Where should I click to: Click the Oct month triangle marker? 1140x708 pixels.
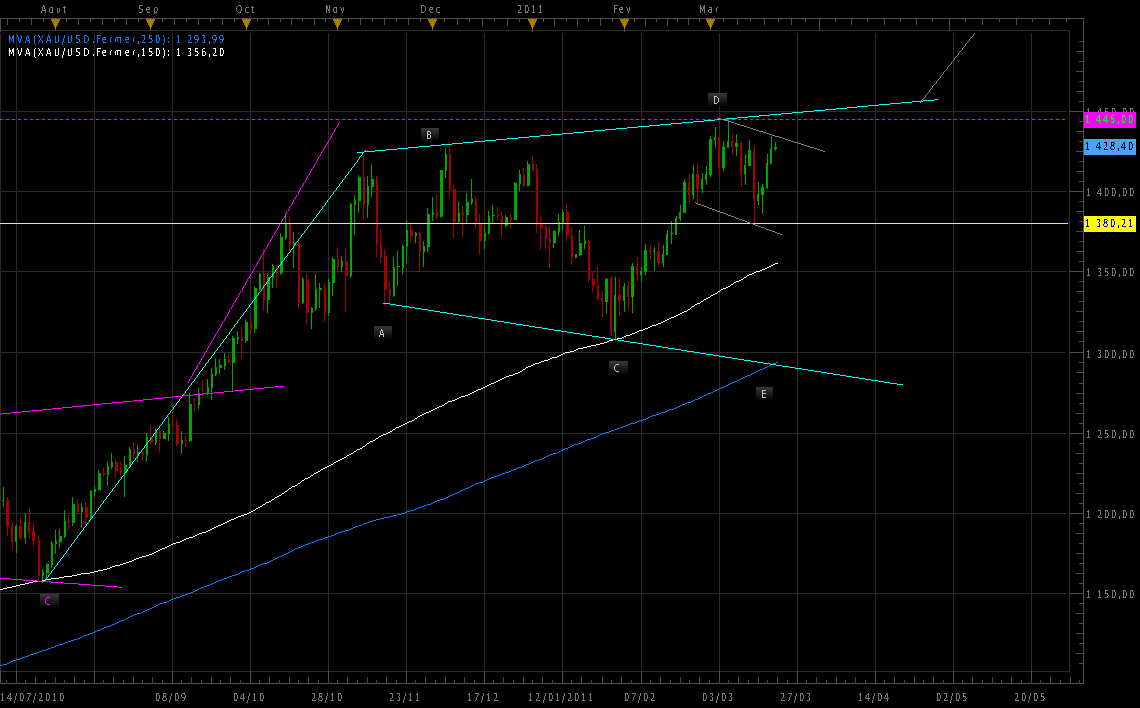247,22
